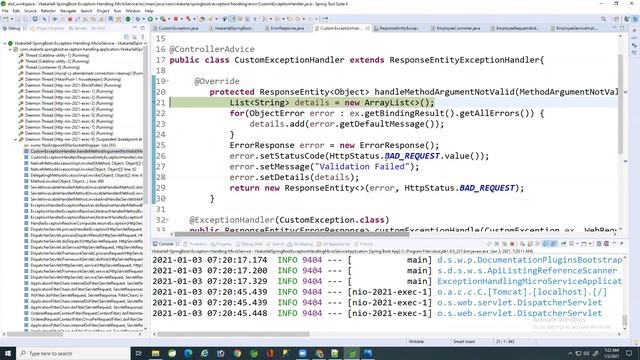This screenshot has width=640, height=360.
Task: Click the green Run toolbar icon
Action: [x=150, y=19]
